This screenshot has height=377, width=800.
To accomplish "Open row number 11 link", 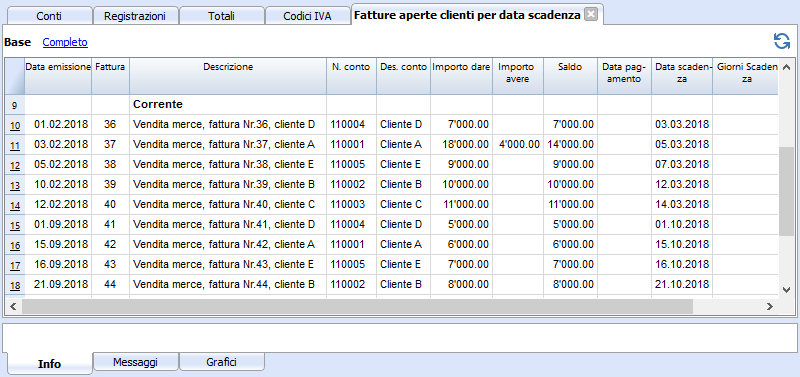I will [15, 145].
